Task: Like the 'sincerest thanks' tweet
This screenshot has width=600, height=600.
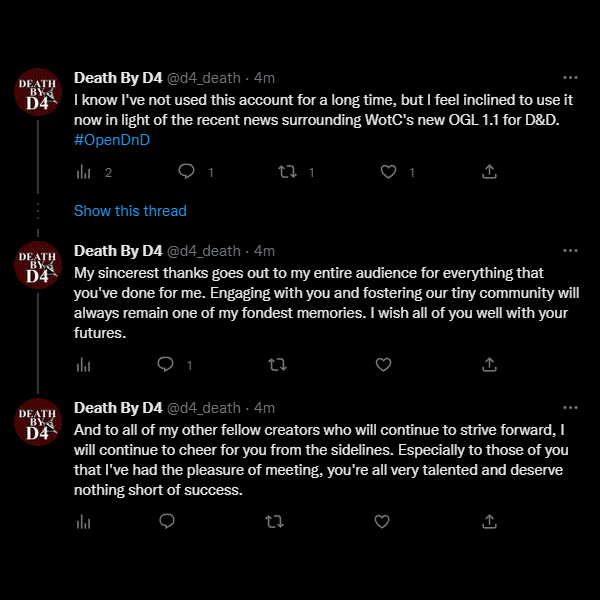Action: click(383, 365)
